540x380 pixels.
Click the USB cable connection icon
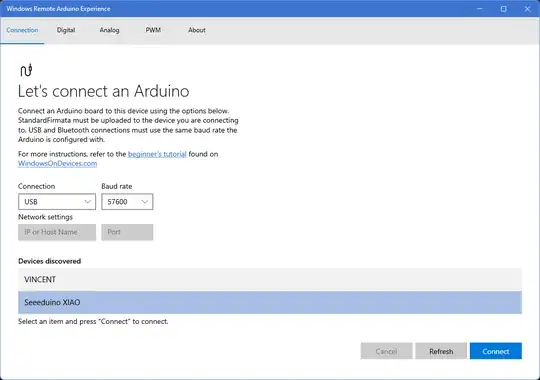[26, 70]
